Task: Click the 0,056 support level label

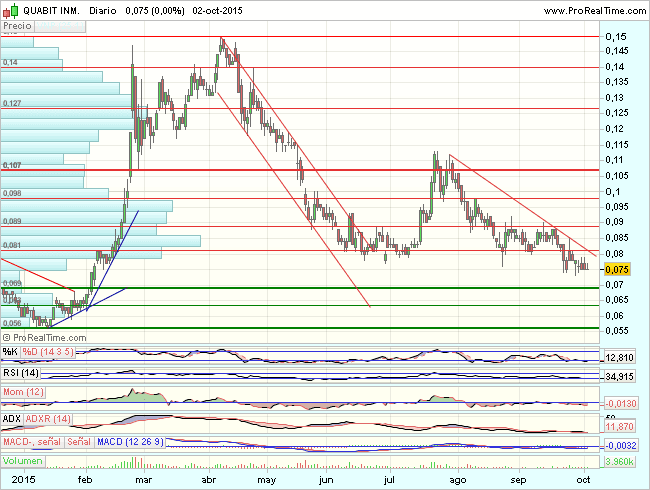Action: coord(12,323)
